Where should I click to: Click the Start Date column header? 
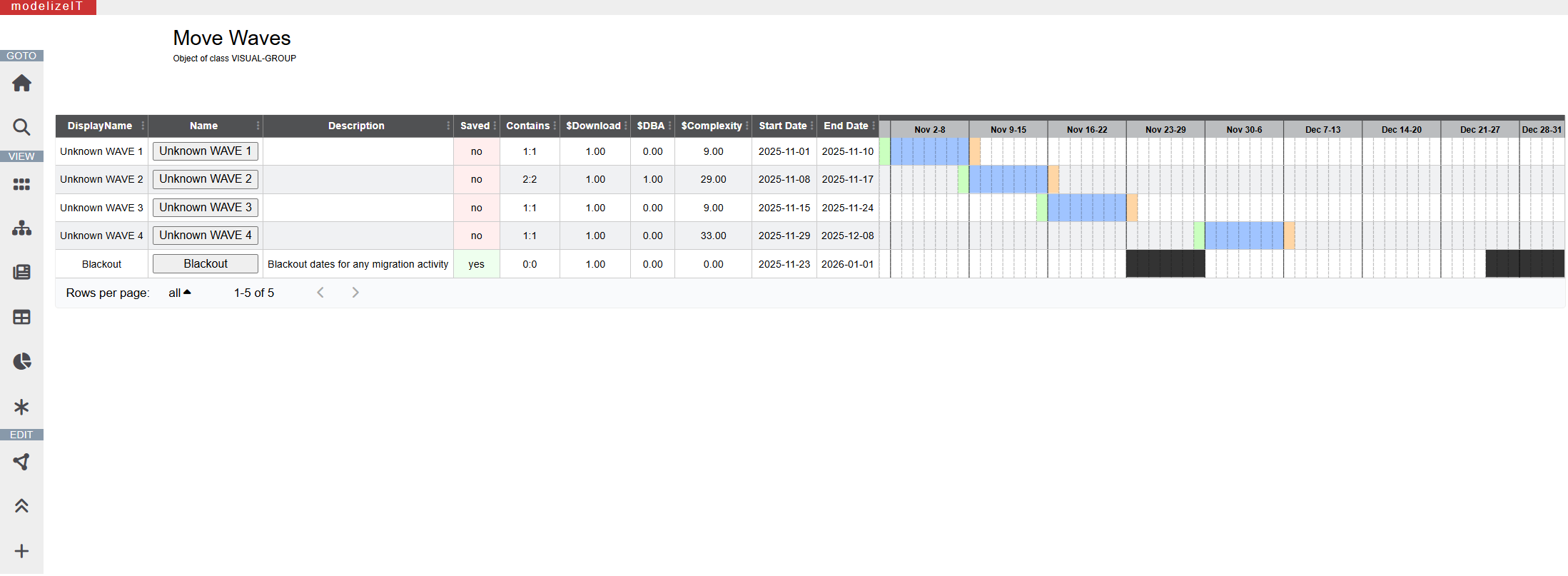pyautogui.click(x=782, y=126)
